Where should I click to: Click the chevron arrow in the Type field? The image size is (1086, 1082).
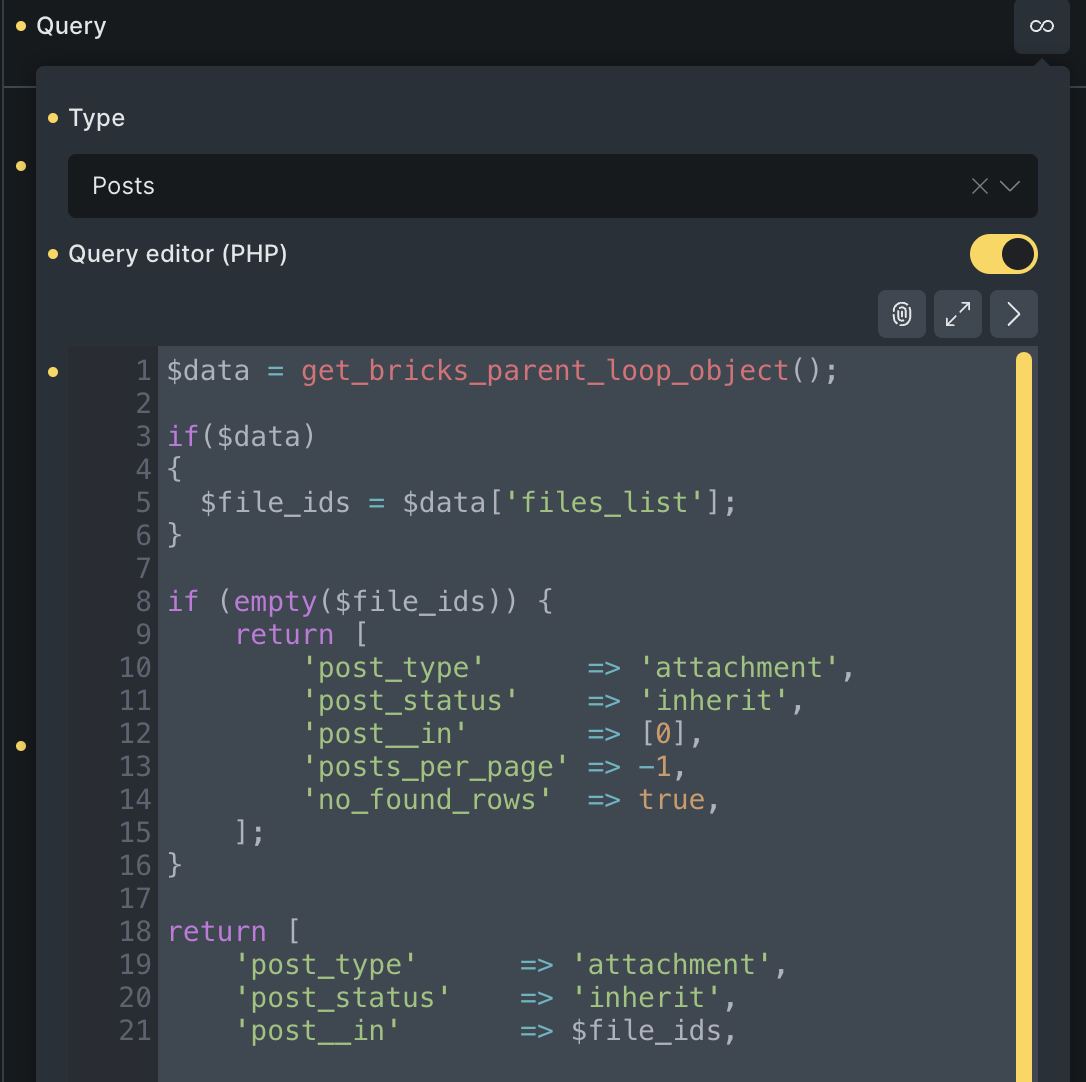click(1010, 186)
